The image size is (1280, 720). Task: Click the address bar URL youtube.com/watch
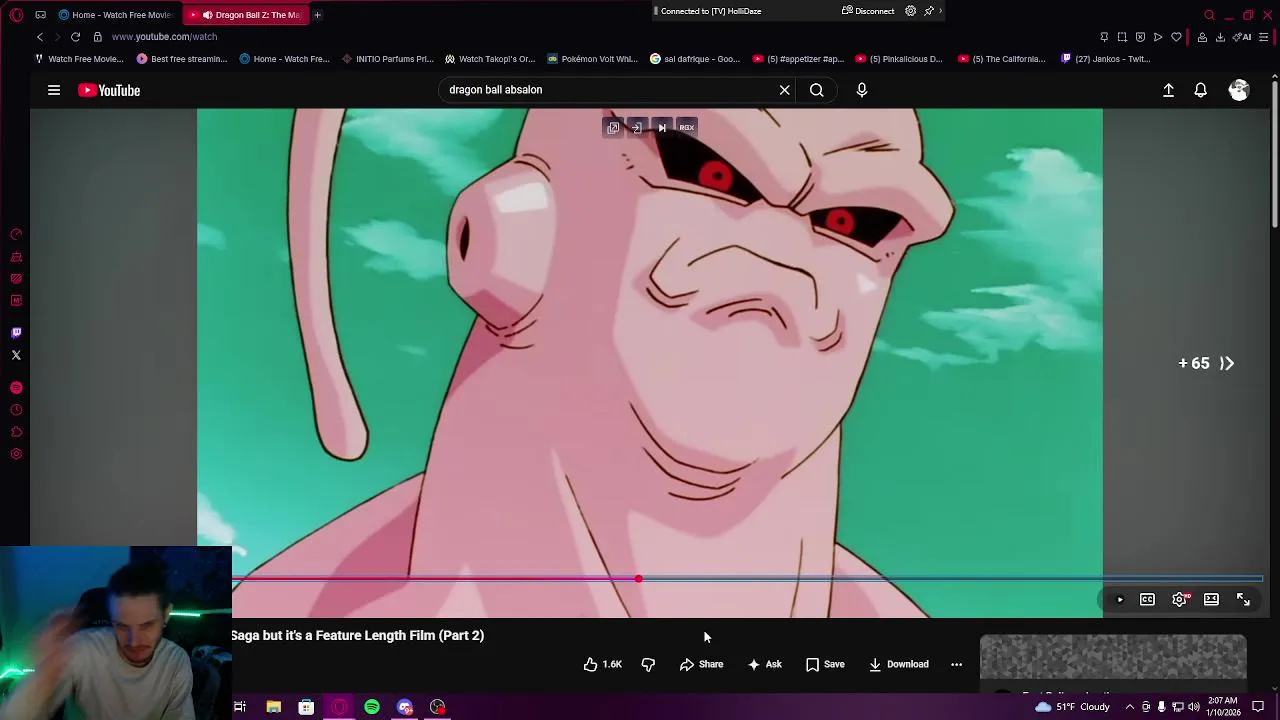(164, 37)
